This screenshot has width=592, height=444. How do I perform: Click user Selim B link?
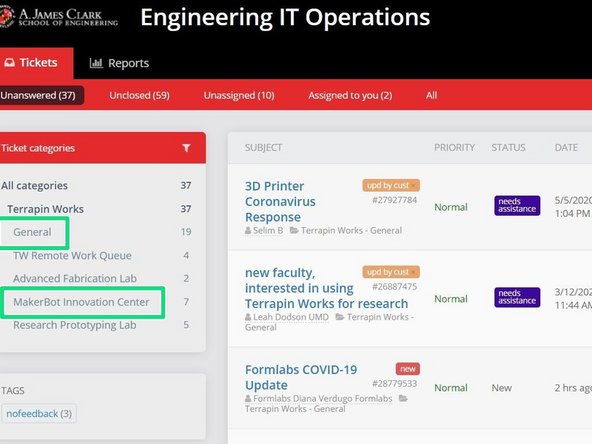[268, 230]
